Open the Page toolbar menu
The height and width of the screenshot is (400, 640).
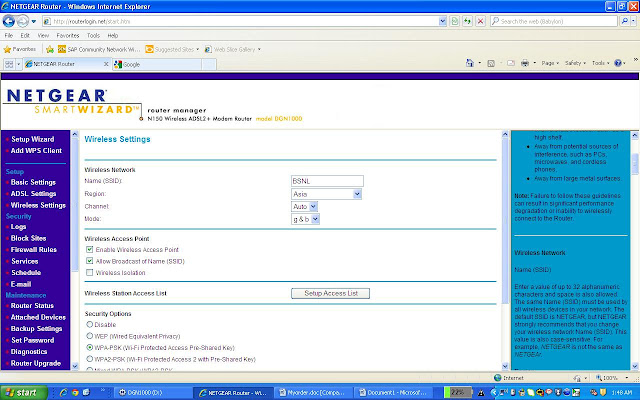(550, 63)
